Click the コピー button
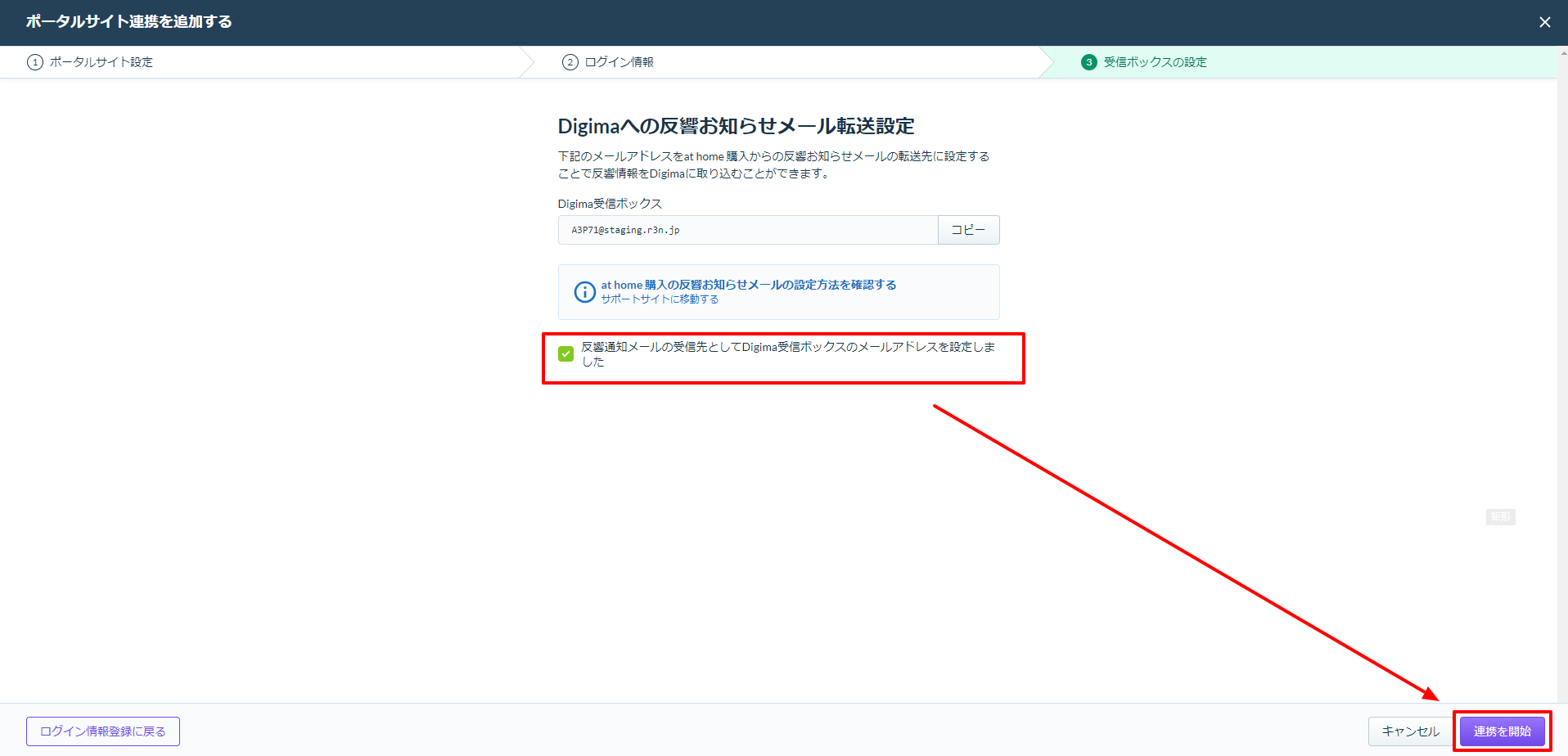1568x756 pixels. pos(968,230)
